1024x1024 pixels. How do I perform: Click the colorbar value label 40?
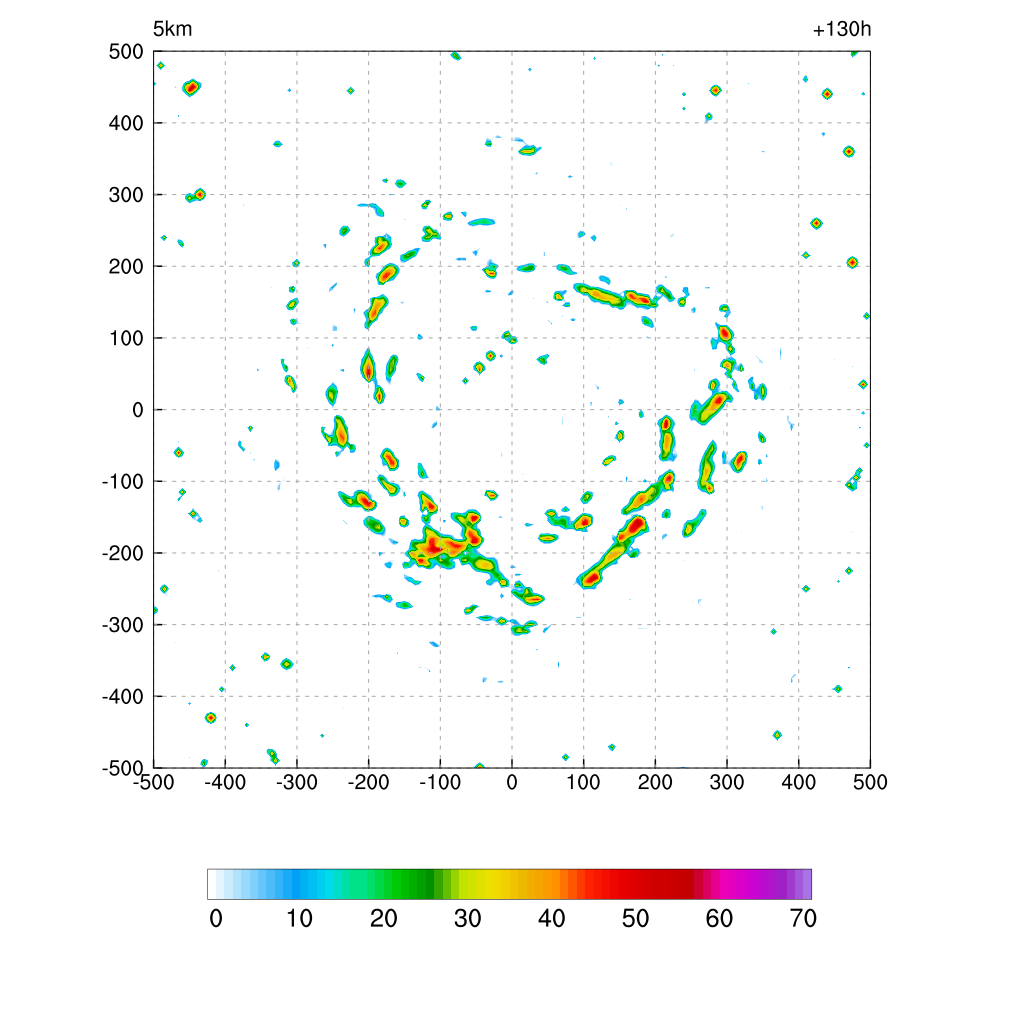(x=551, y=919)
